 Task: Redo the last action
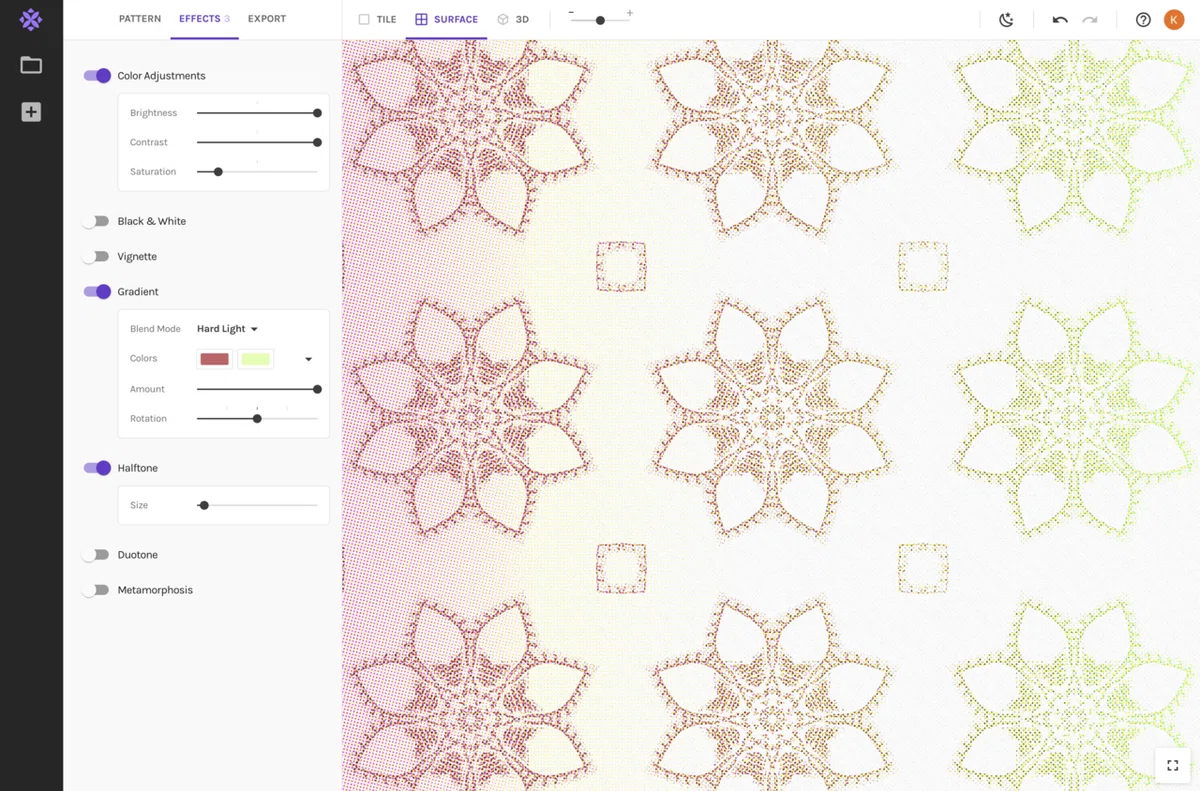point(1090,20)
